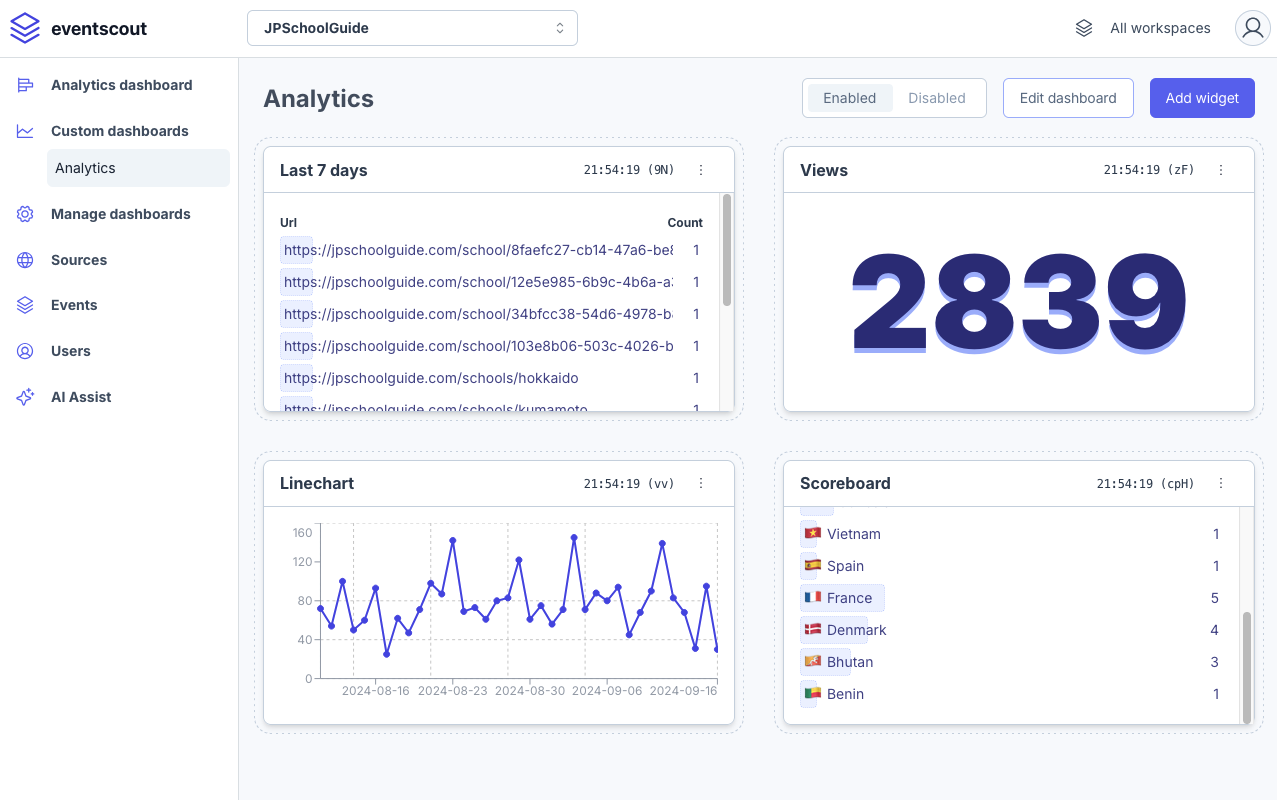The width and height of the screenshot is (1277, 800).
Task: Click the Analytics dashboard sidebar icon
Action: (25, 85)
